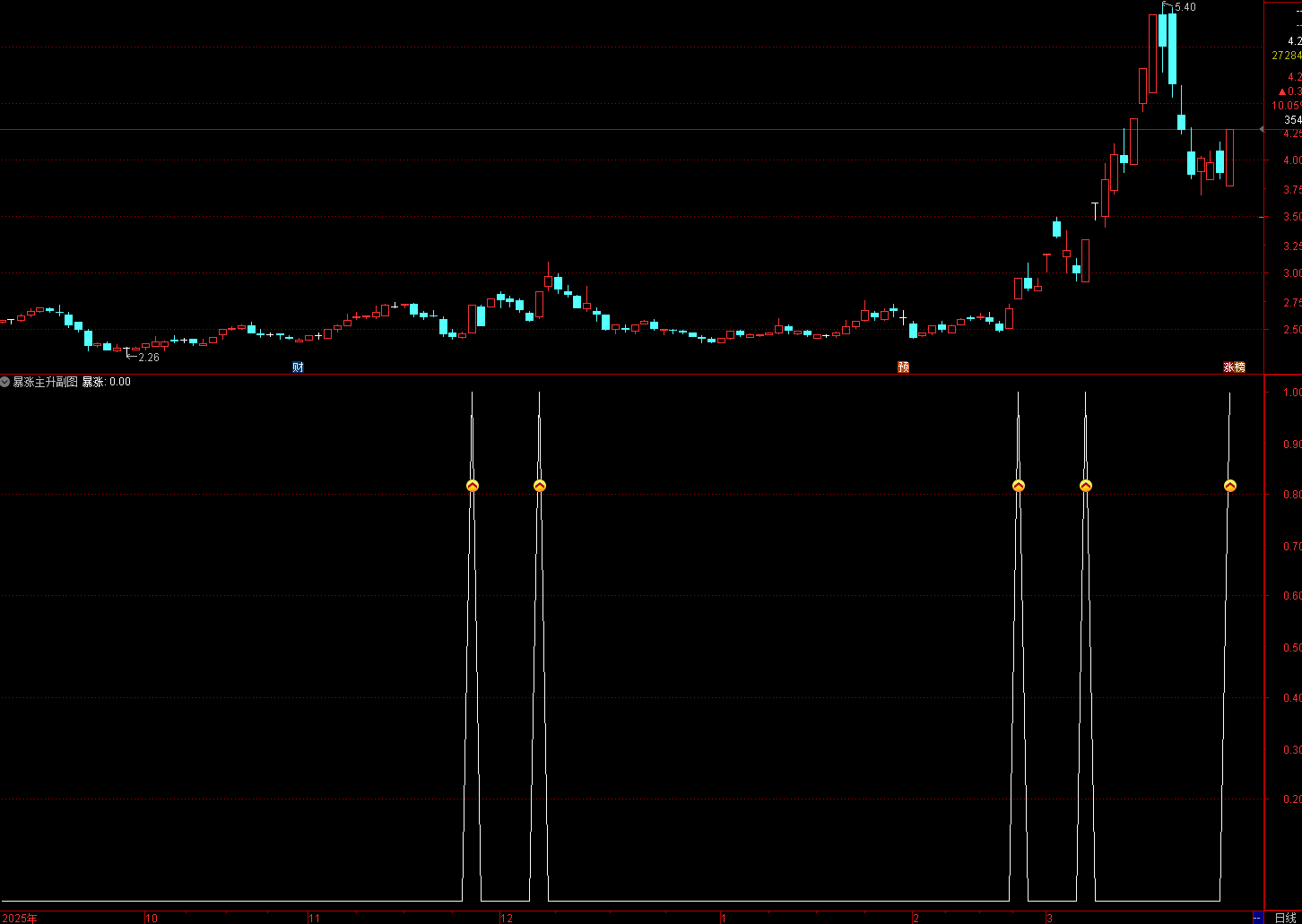1302x924 pixels.
Task: Click the 榜 marker icon under the chart
Action: (1239, 367)
